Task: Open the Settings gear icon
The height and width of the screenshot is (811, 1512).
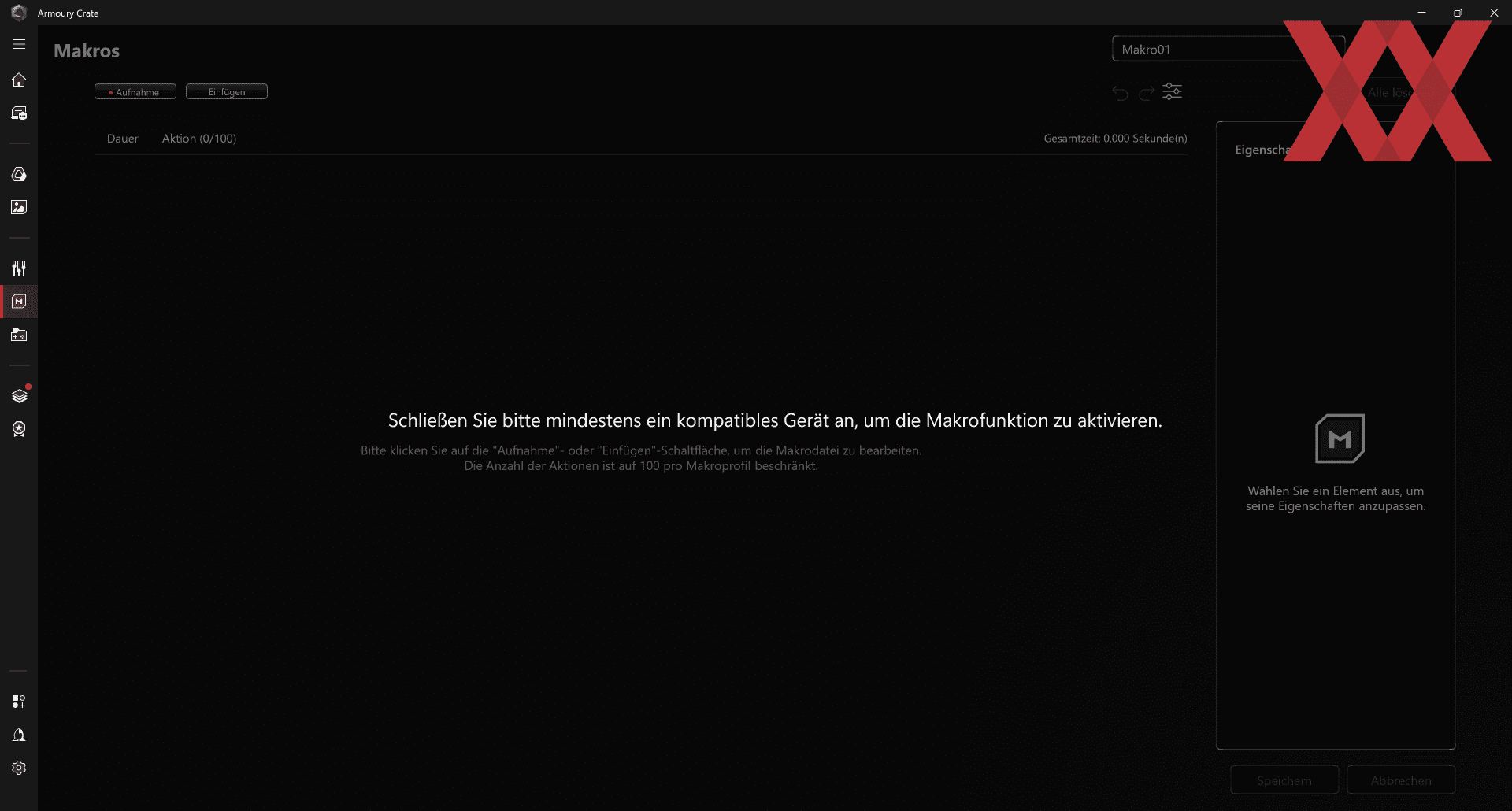Action: coord(19,768)
